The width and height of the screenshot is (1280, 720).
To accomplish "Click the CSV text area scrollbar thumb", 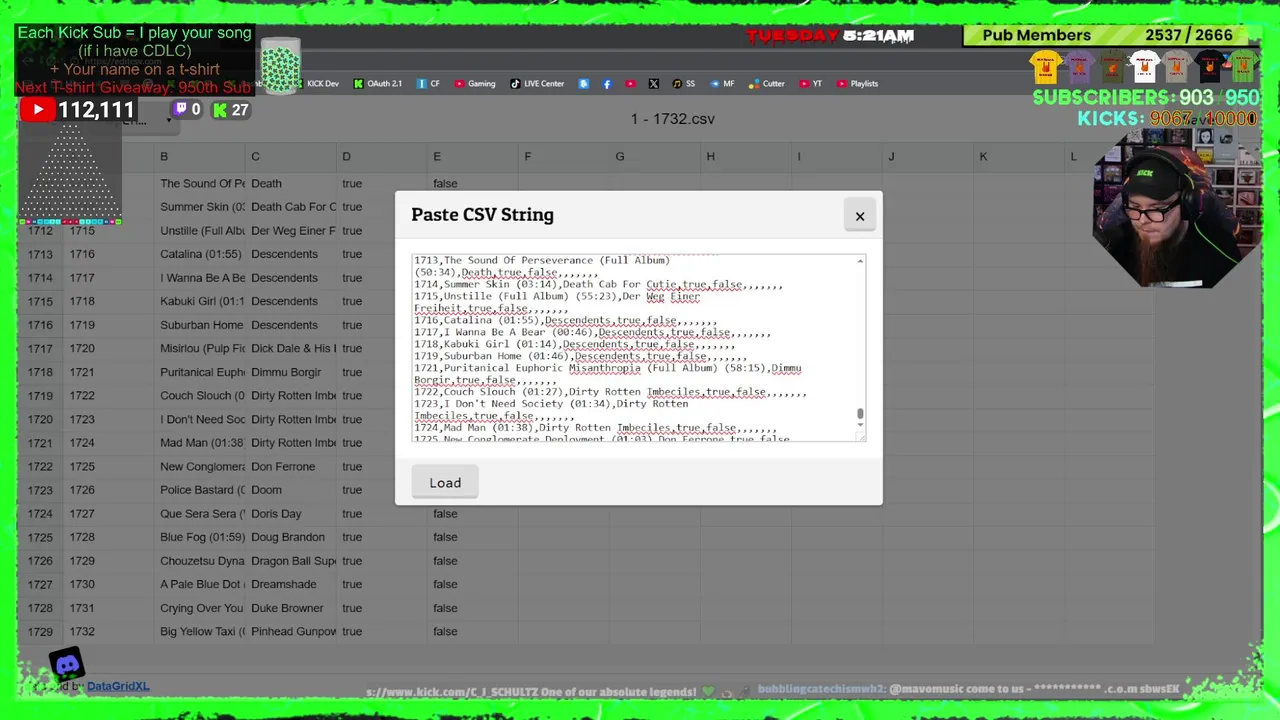I will click(x=860, y=413).
